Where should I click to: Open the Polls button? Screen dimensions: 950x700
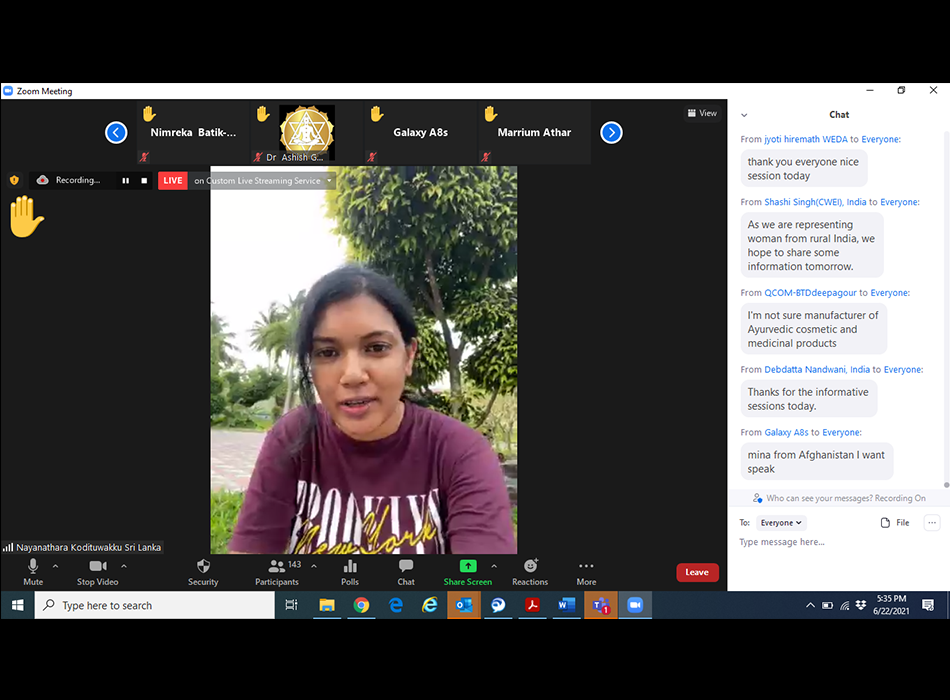point(350,572)
